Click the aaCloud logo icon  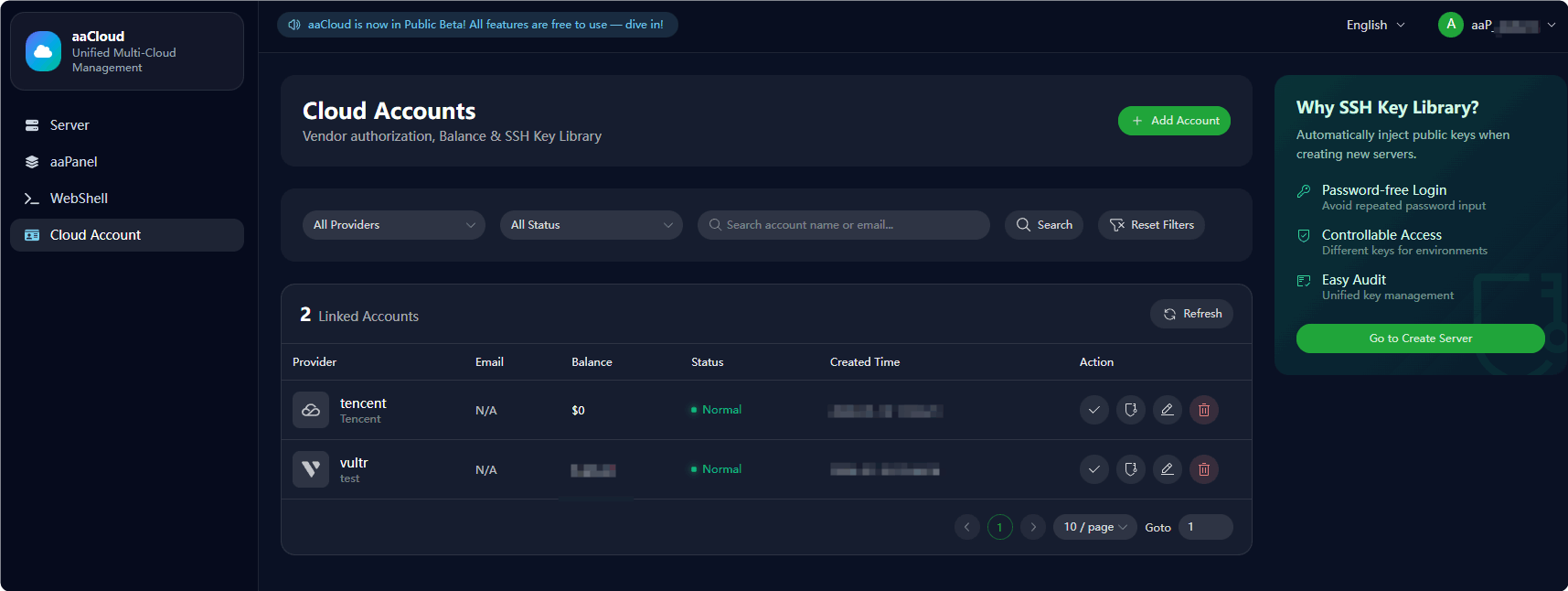tap(43, 51)
